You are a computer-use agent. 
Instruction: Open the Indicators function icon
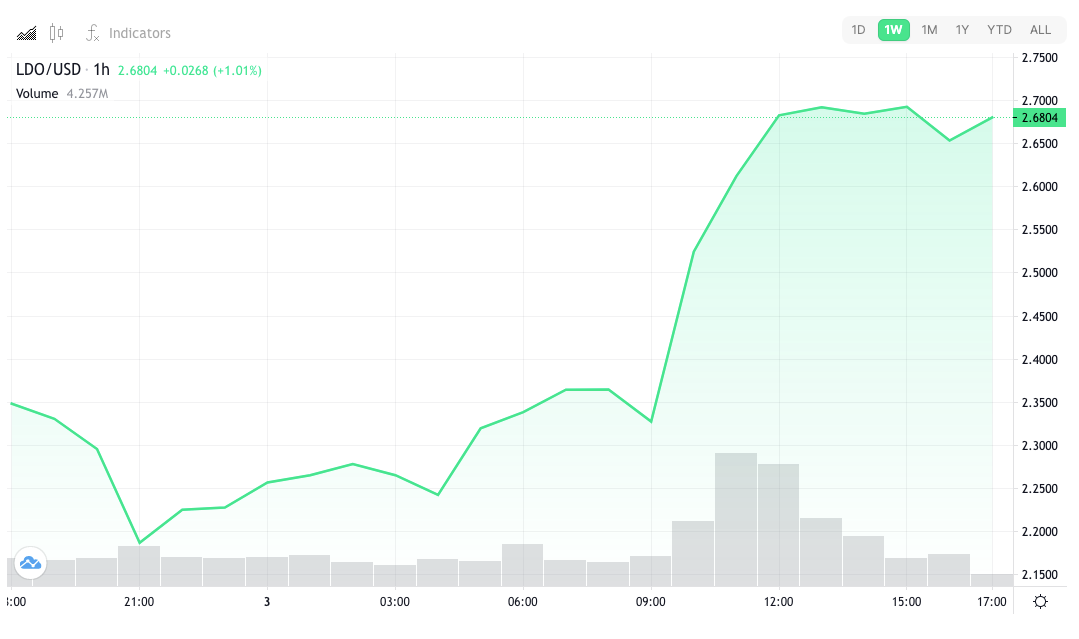click(x=92, y=32)
